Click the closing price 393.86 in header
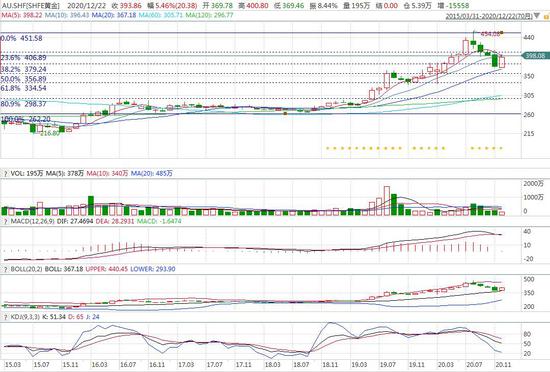Screen dimensions: 550x372 pos(130,6)
